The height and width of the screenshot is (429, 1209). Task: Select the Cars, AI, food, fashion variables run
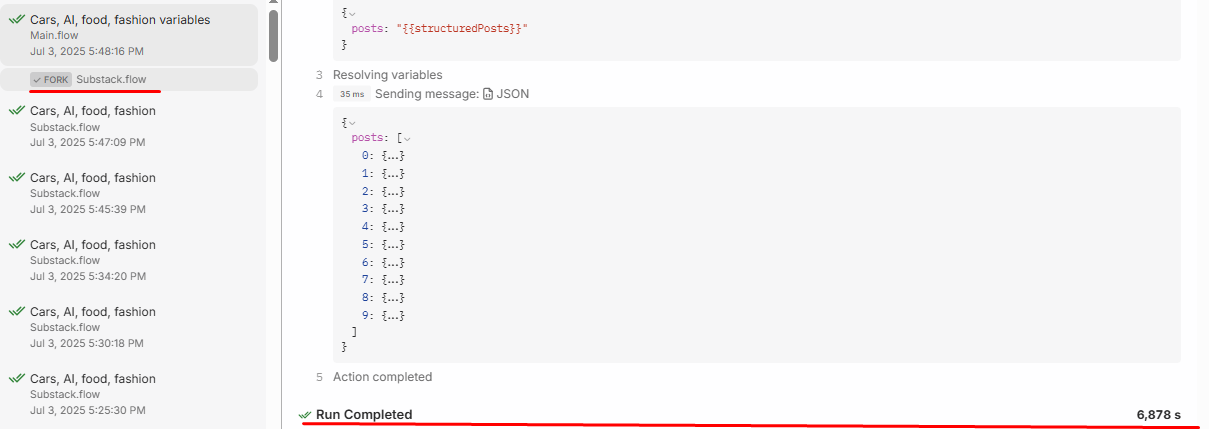133,33
